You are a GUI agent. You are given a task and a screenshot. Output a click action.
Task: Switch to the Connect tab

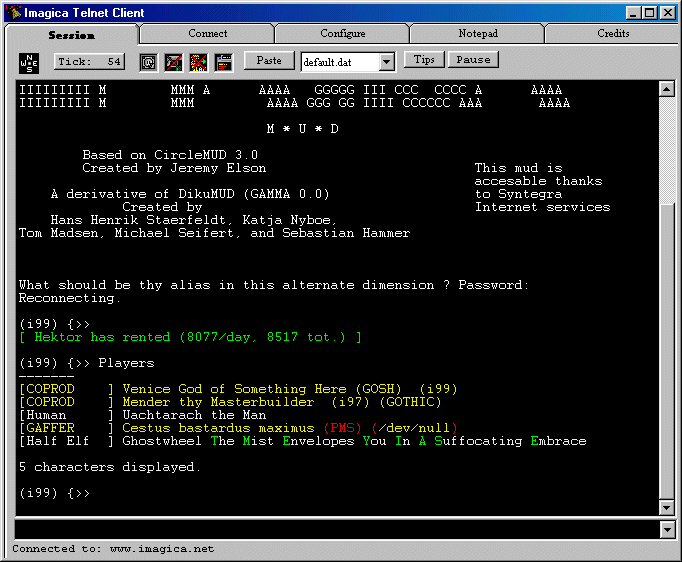(x=207, y=34)
